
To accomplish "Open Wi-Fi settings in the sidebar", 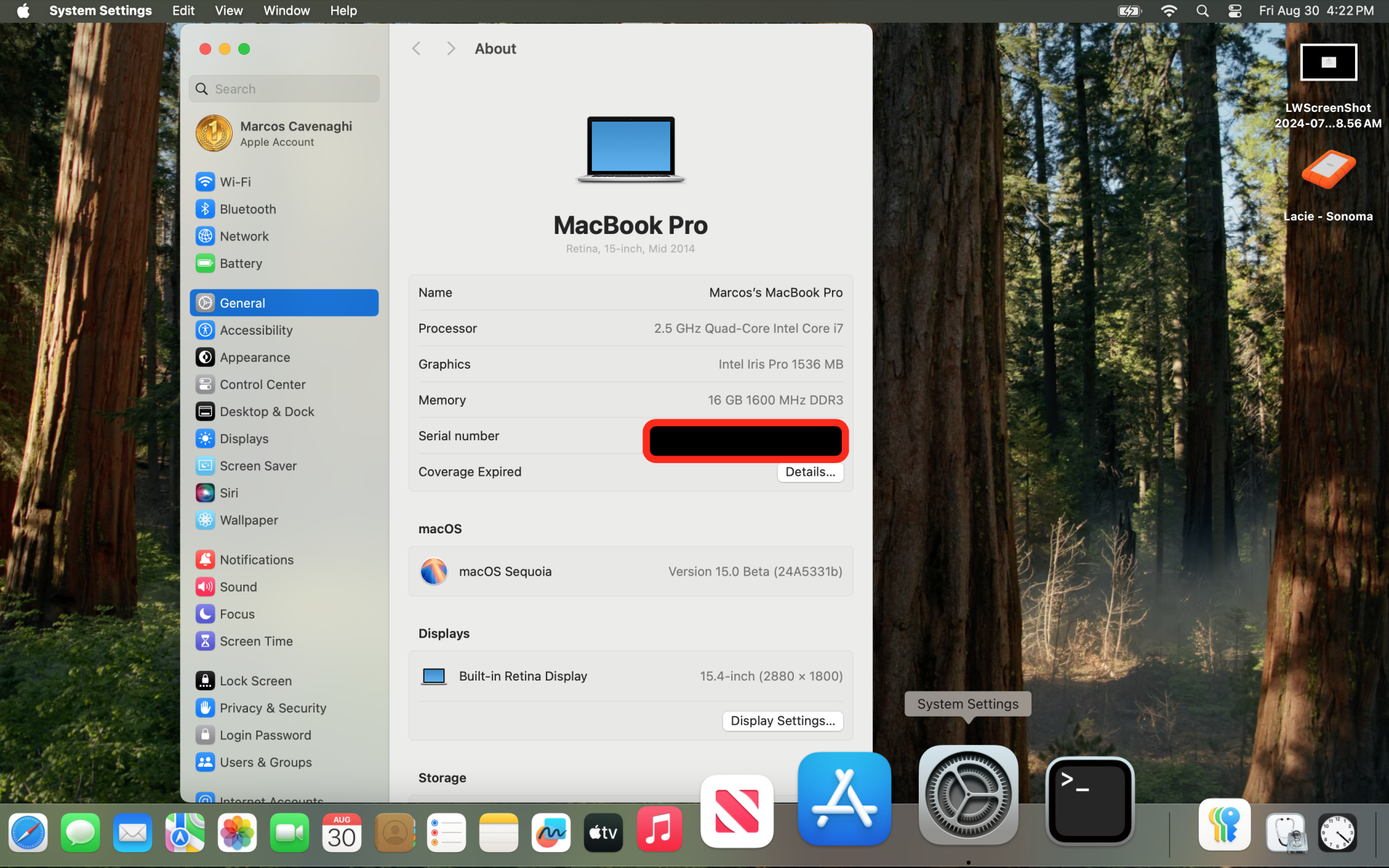I will point(235,182).
